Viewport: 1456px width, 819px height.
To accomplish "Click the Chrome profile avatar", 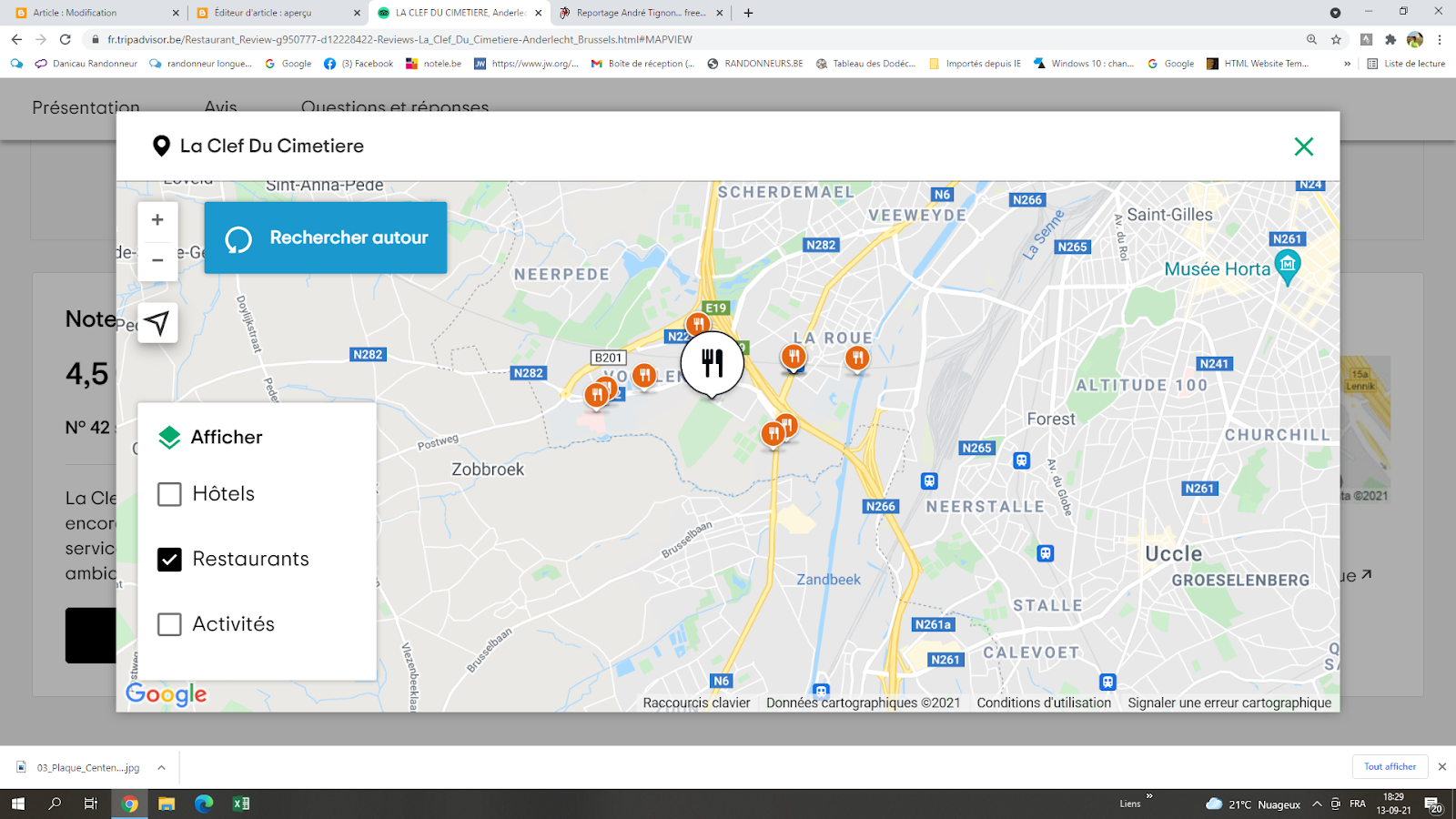I will 1414,39.
